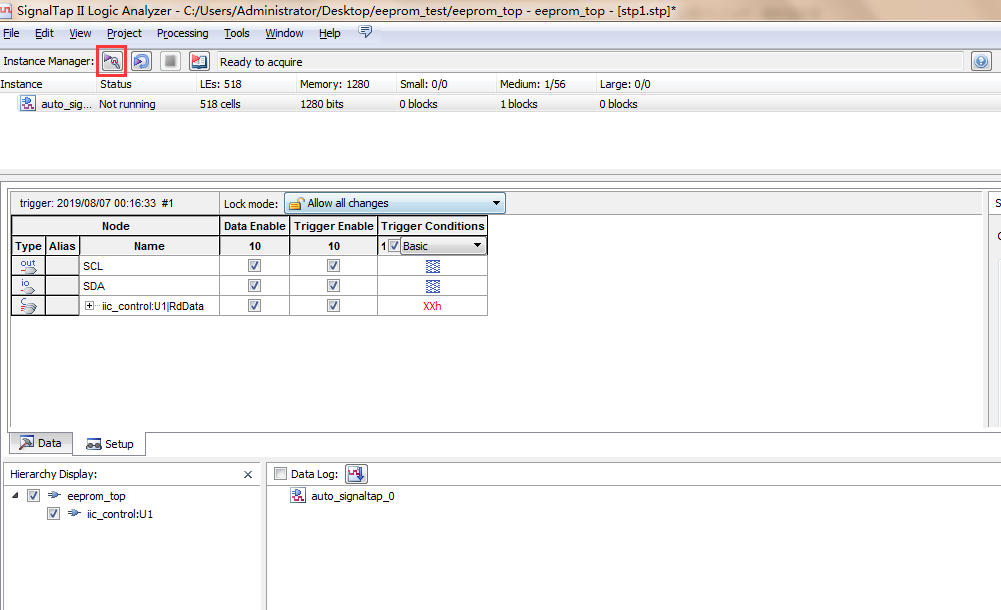Open the View menu
The image size is (1001, 610).
click(80, 33)
